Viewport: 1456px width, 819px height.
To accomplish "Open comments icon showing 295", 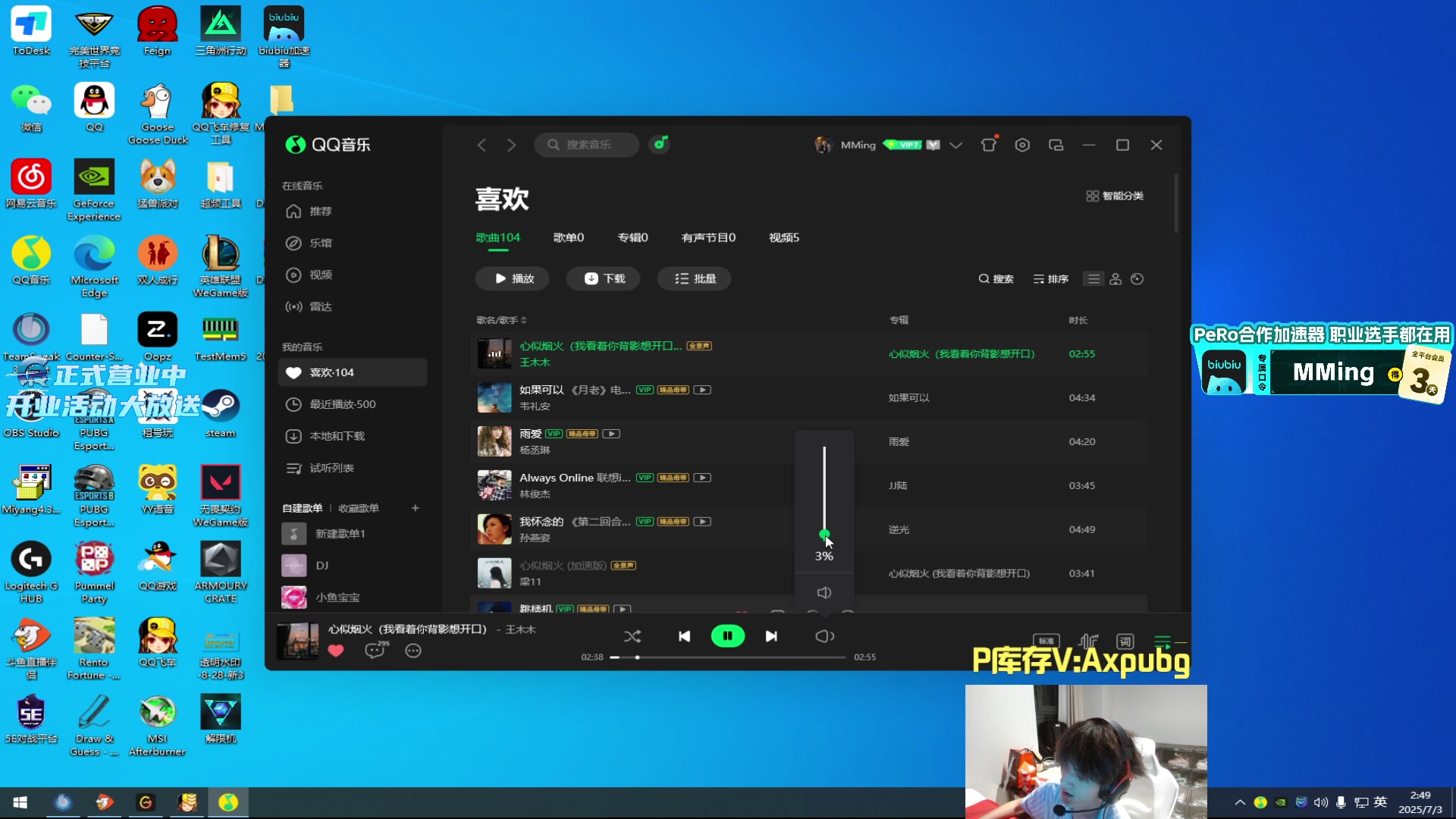I will [x=376, y=649].
